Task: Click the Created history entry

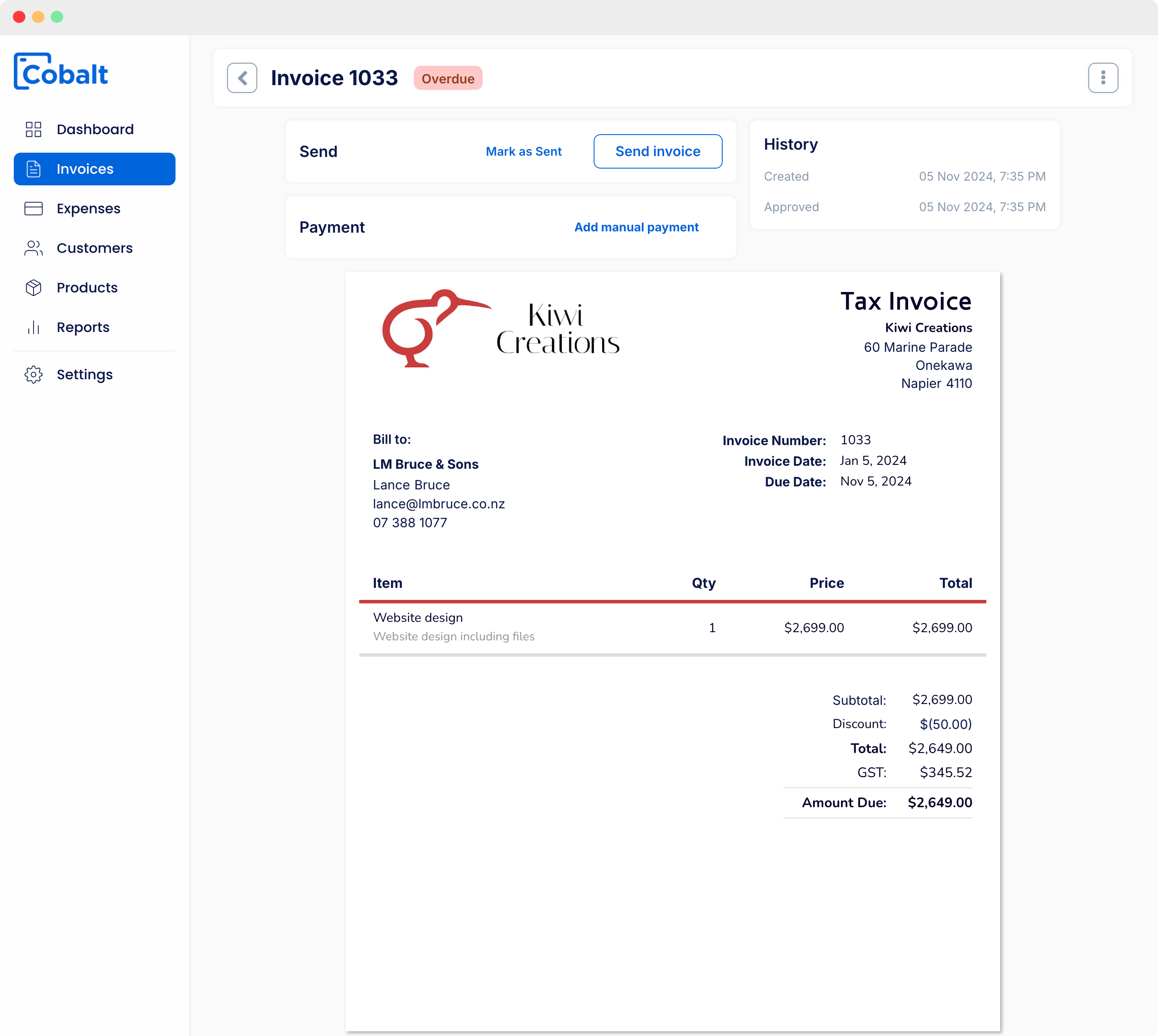Action: (787, 176)
